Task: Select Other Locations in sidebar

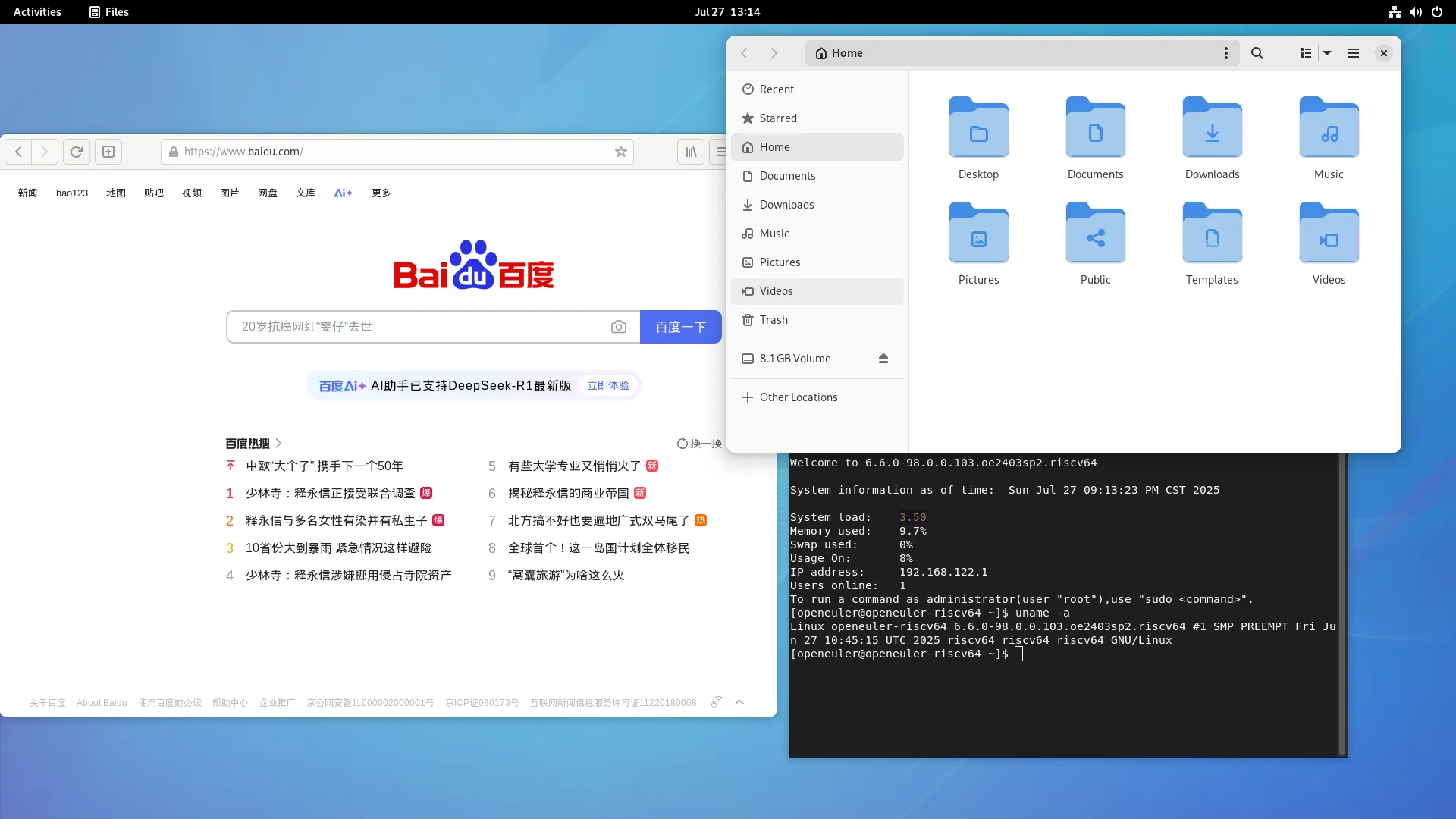Action: coord(817,397)
